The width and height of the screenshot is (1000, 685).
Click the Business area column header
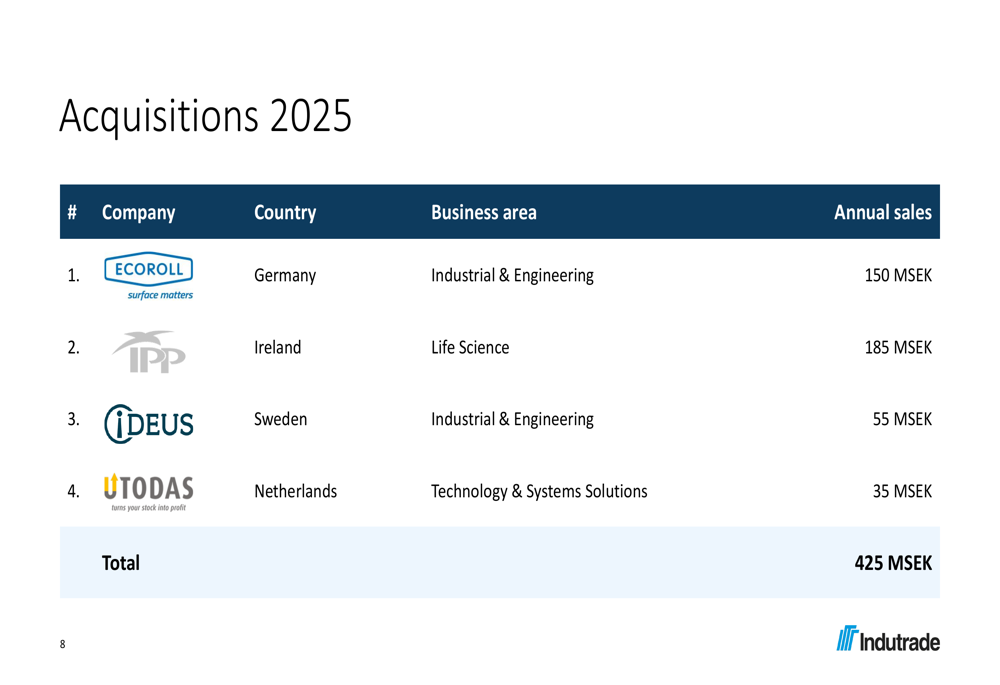[483, 212]
